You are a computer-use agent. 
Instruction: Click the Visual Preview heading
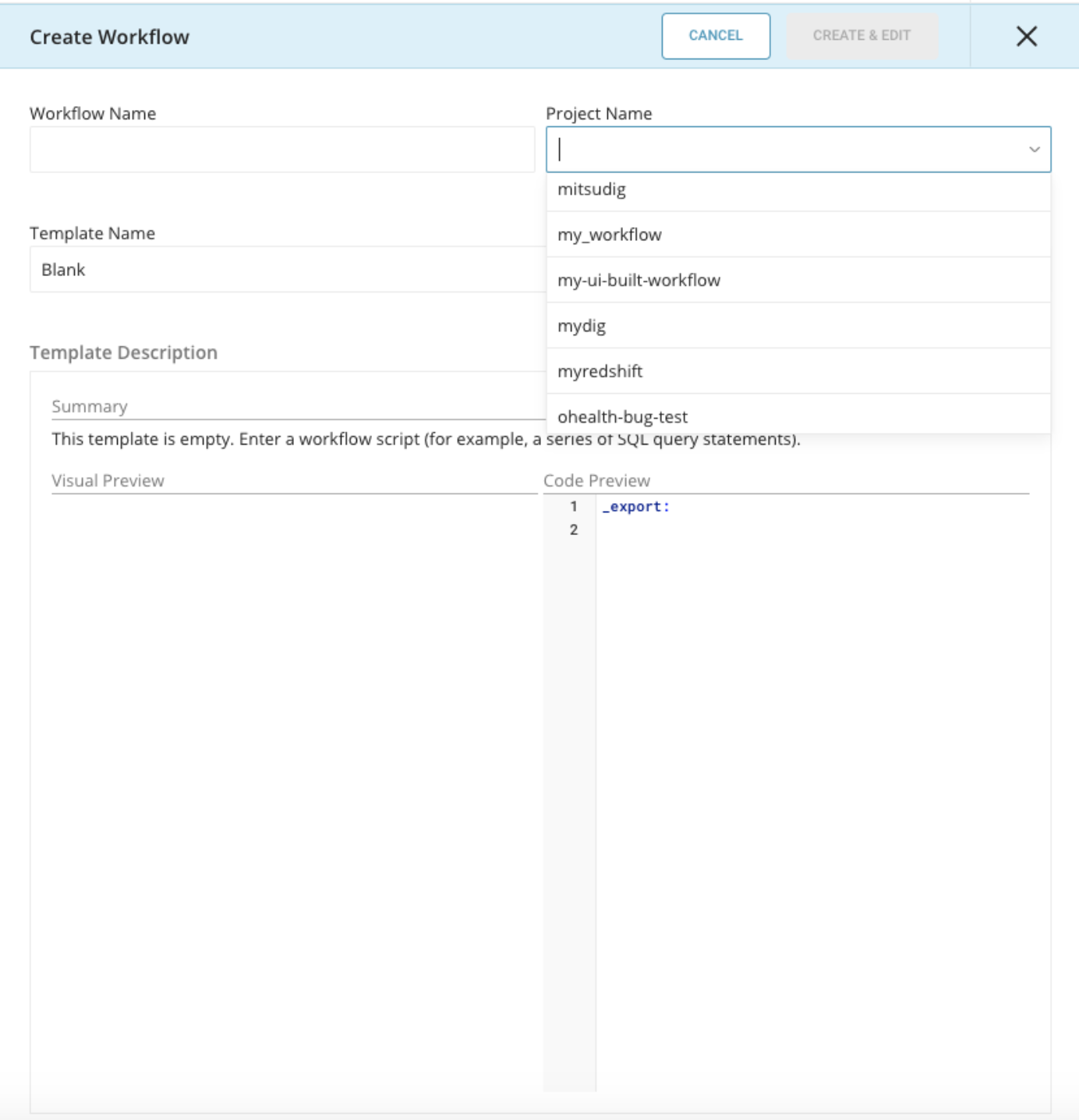[x=108, y=480]
